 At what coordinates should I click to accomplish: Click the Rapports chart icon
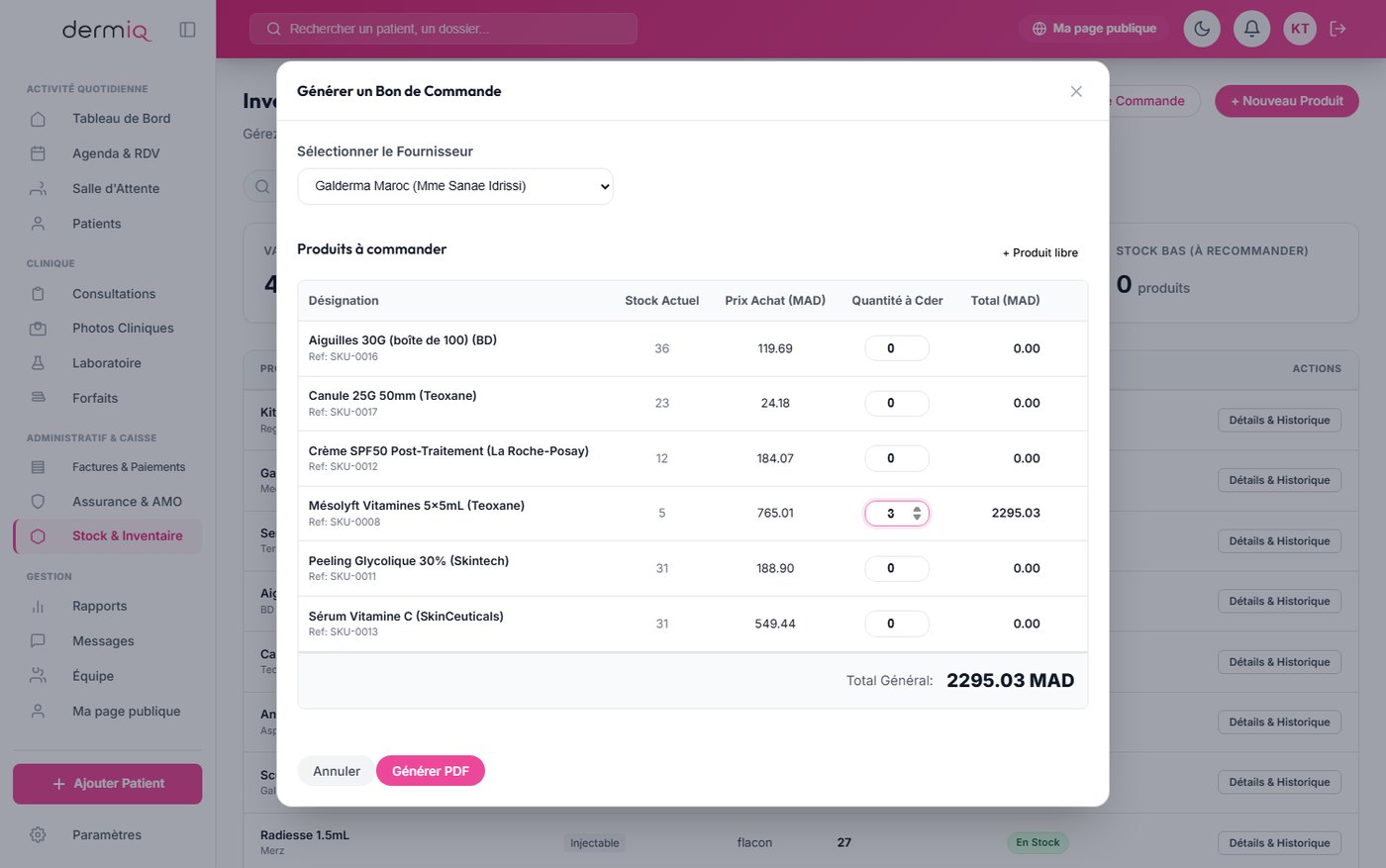tap(38, 607)
